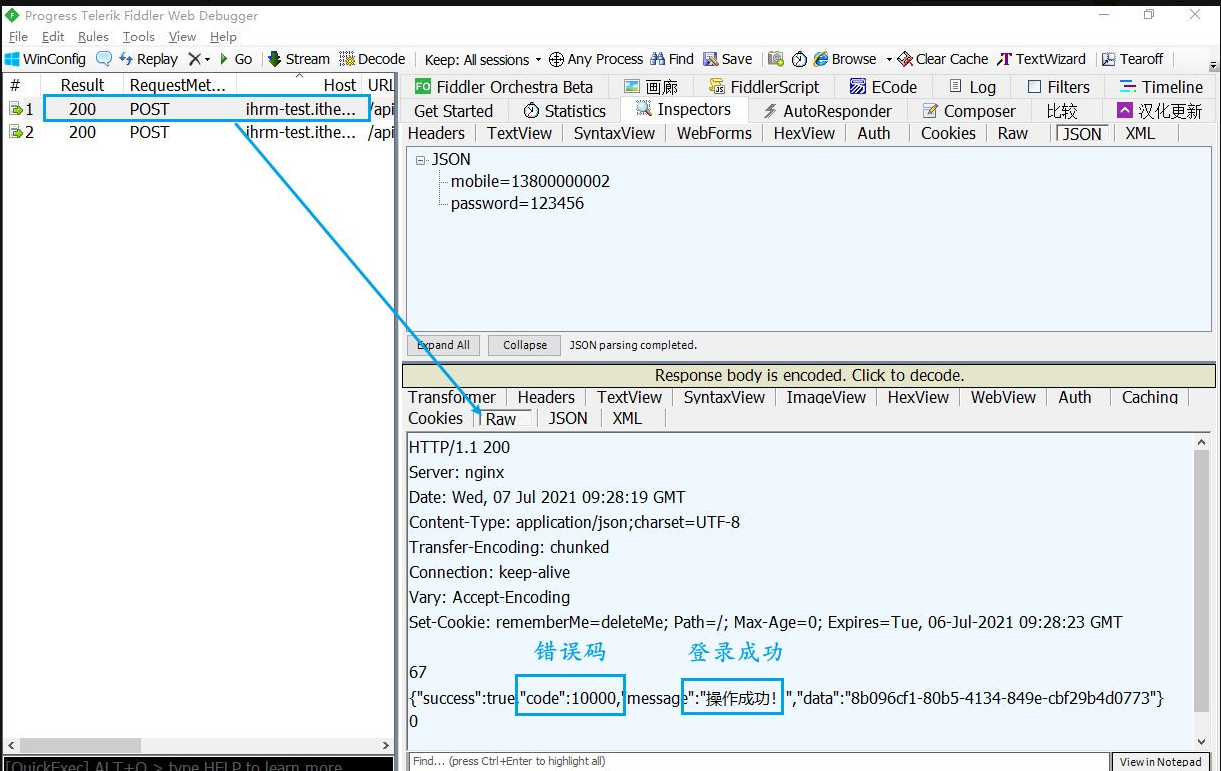Switch to the Log tab

pyautogui.click(x=973, y=87)
